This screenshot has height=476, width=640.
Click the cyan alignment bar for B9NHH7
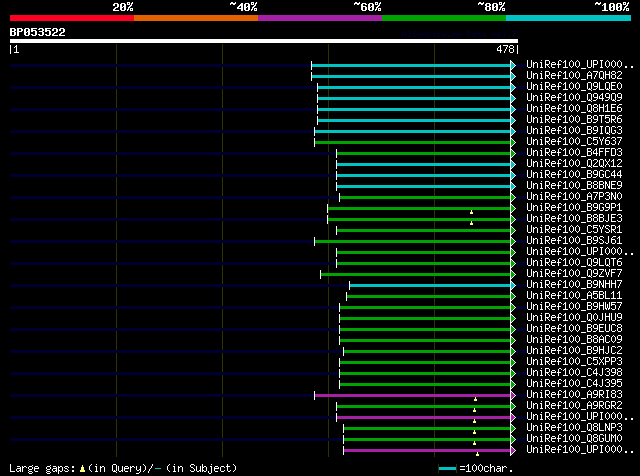coord(430,285)
